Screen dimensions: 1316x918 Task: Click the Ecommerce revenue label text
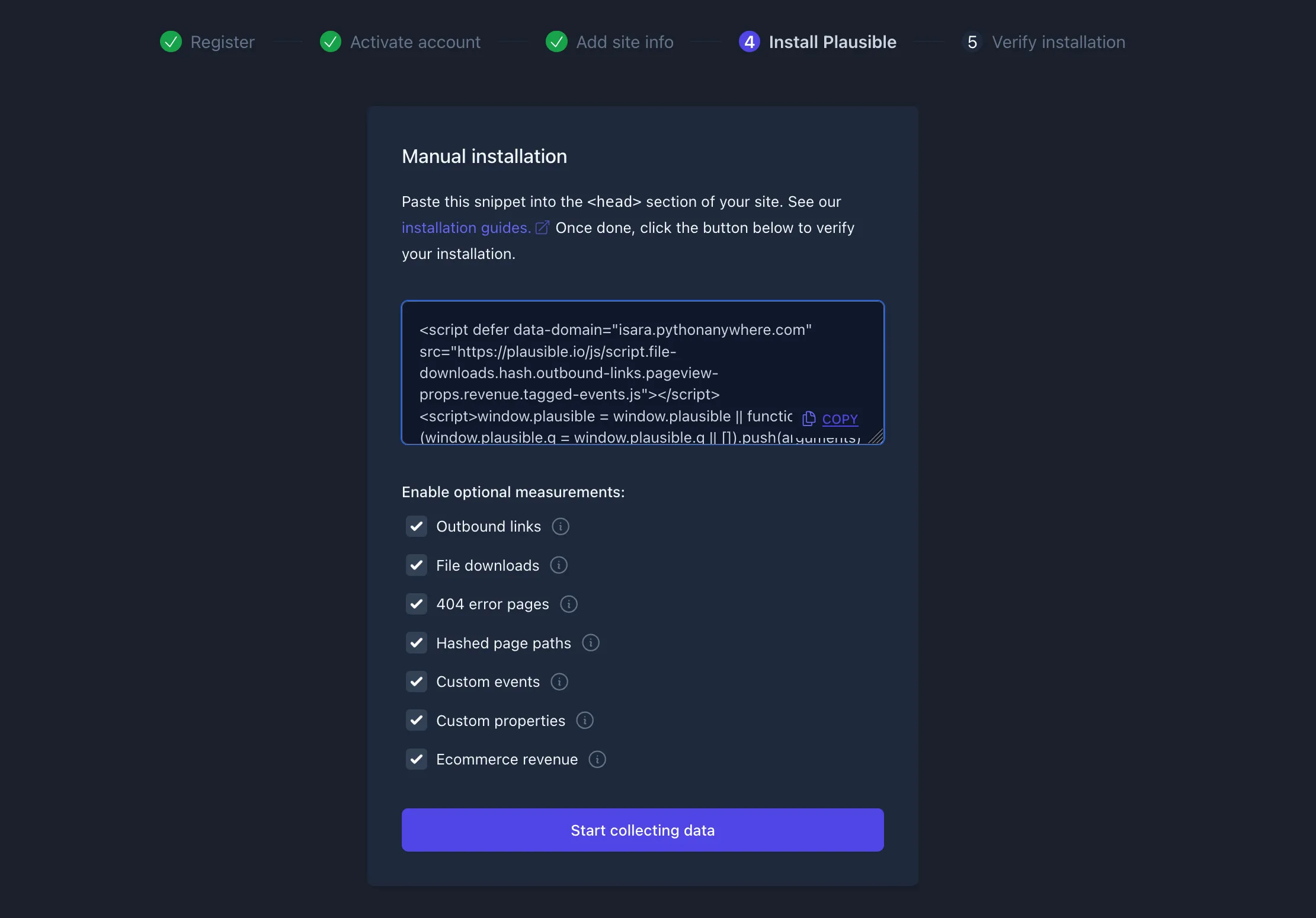click(507, 759)
